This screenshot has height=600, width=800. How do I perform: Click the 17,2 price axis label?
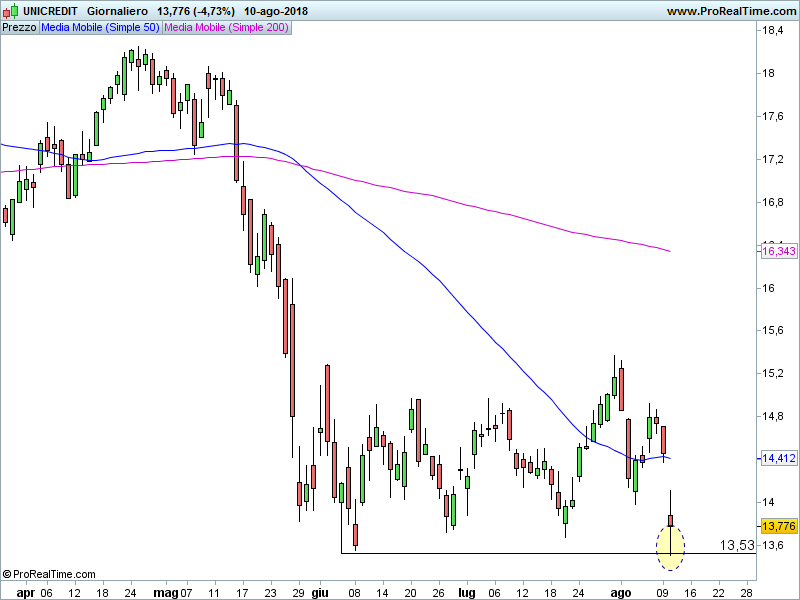click(x=772, y=159)
